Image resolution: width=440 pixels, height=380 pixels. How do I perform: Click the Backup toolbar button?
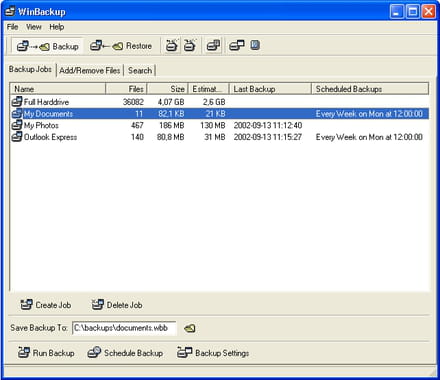[47, 46]
